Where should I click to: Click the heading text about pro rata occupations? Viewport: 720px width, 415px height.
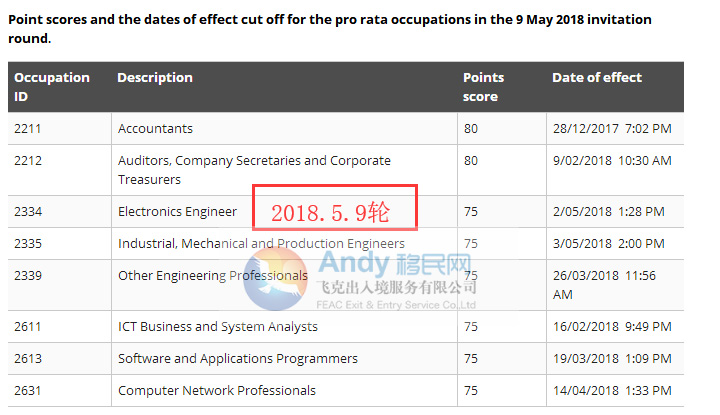(x=330, y=29)
